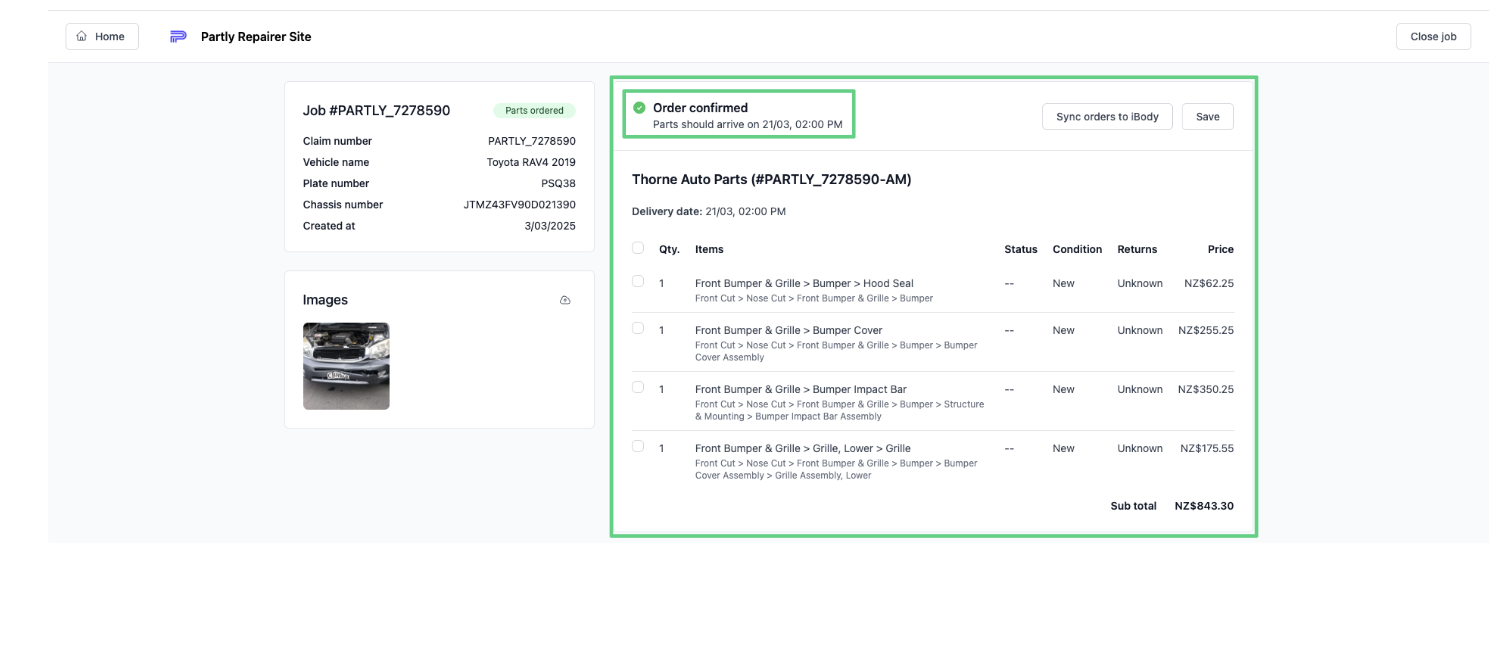Click the Images section heading
The width and height of the screenshot is (1512, 670).
pyautogui.click(x=325, y=300)
